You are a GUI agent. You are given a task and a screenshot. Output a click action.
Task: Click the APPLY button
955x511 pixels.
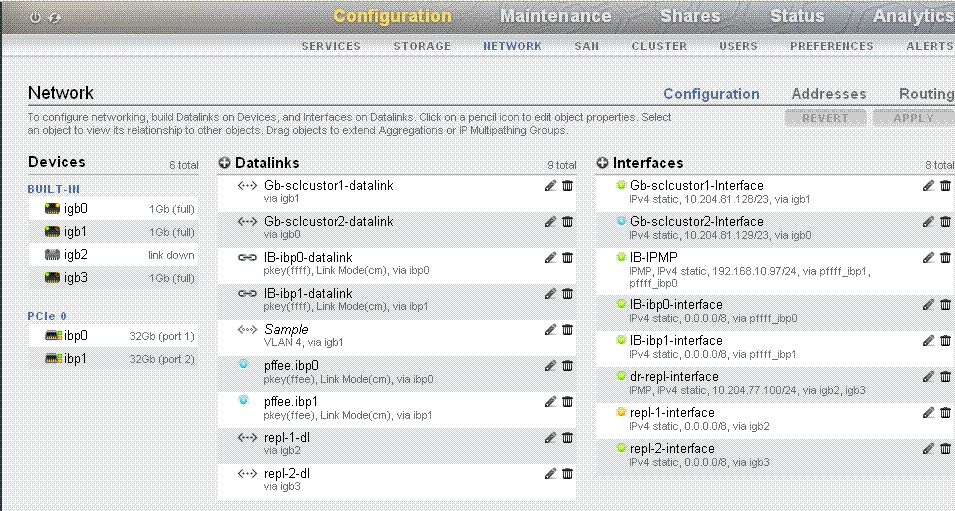pos(913,118)
